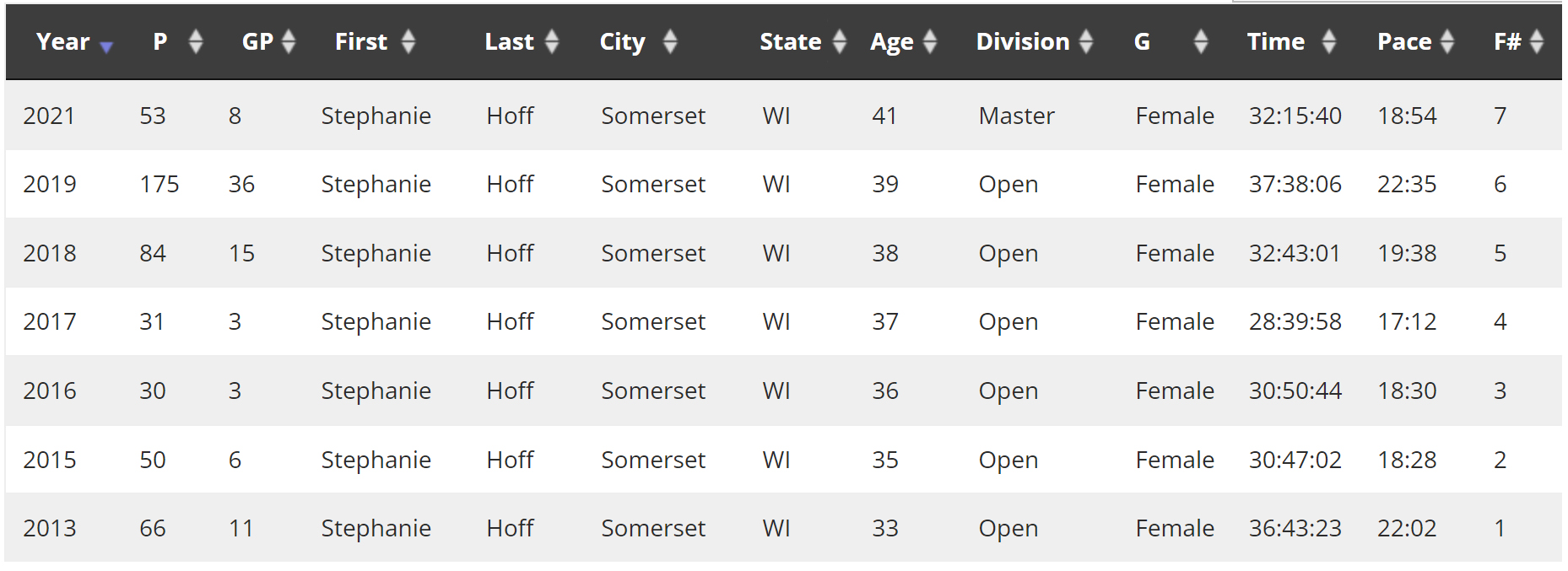Image resolution: width=1568 pixels, height=571 pixels.
Task: Sort by G gender column arrows
Action: [x=1201, y=41]
